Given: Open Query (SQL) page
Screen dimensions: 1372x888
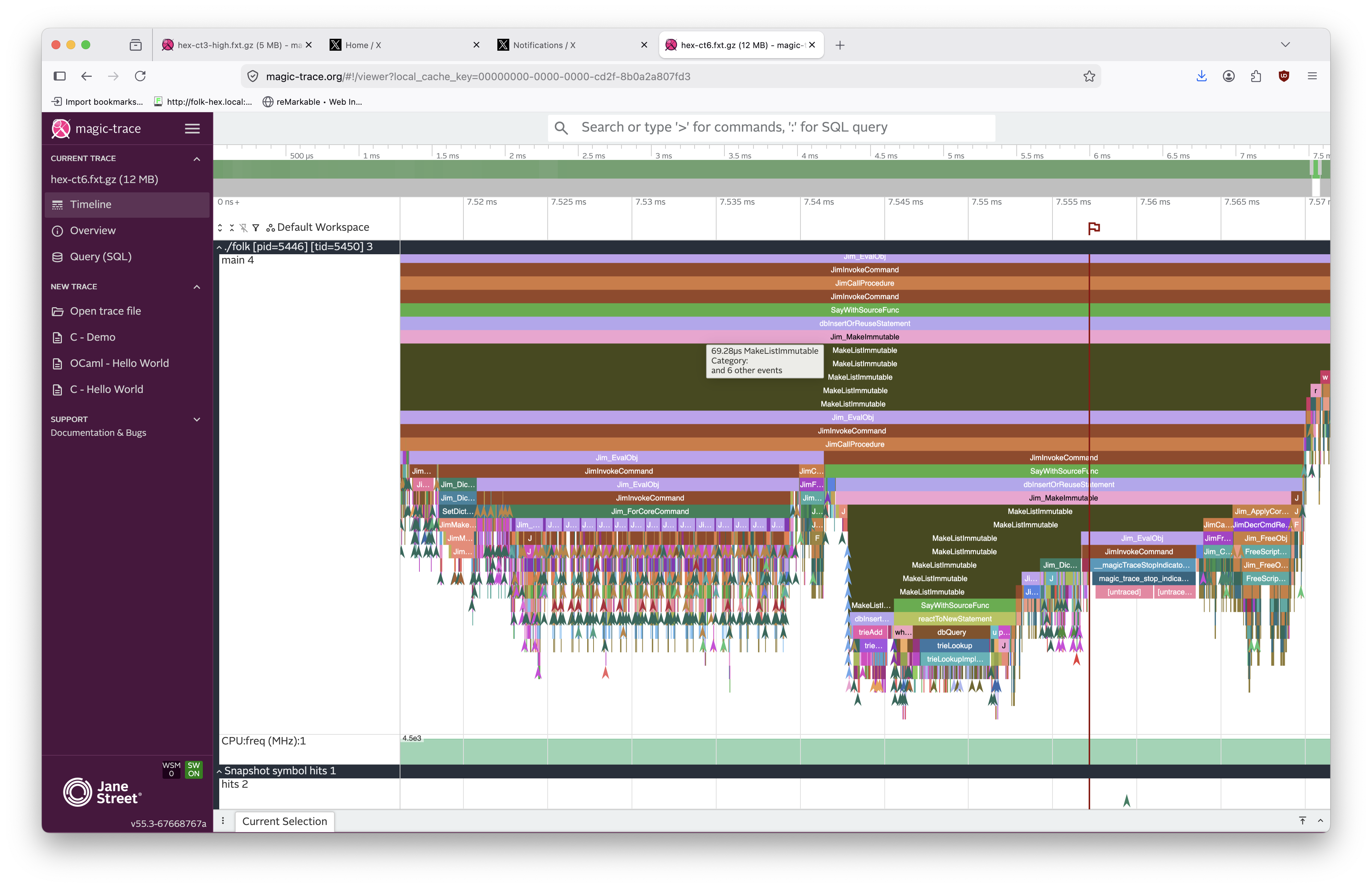Looking at the screenshot, I should 127,256.
